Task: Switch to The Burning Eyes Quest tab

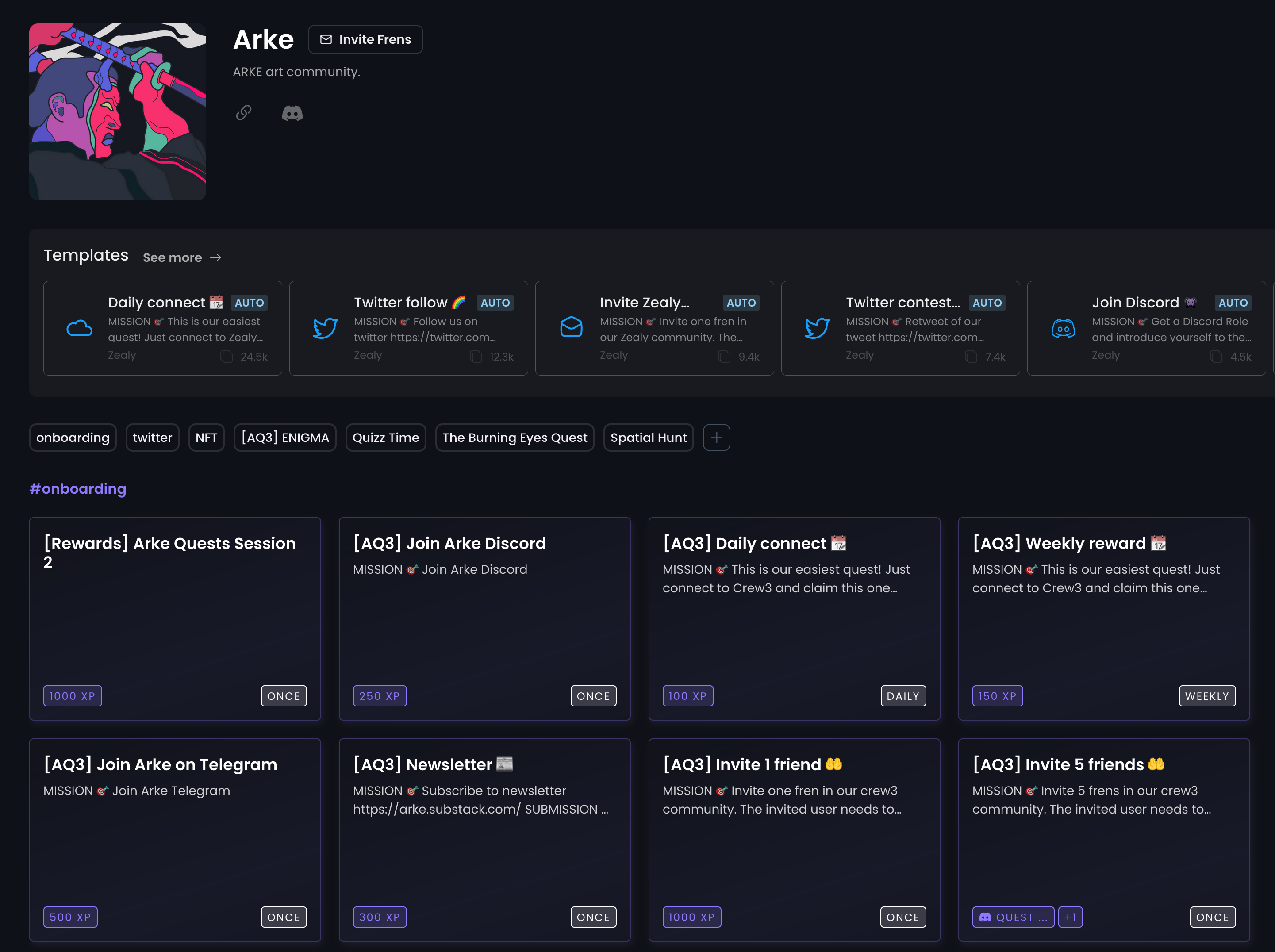Action: pyautogui.click(x=515, y=438)
